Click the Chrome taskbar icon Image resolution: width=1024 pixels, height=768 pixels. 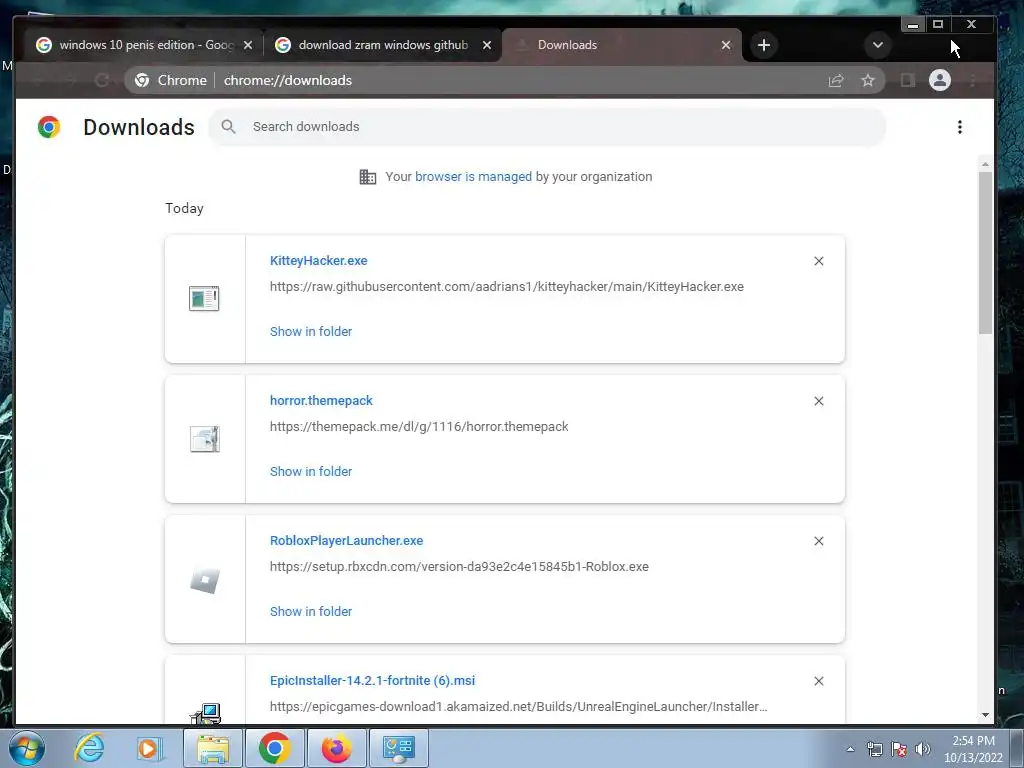click(274, 748)
